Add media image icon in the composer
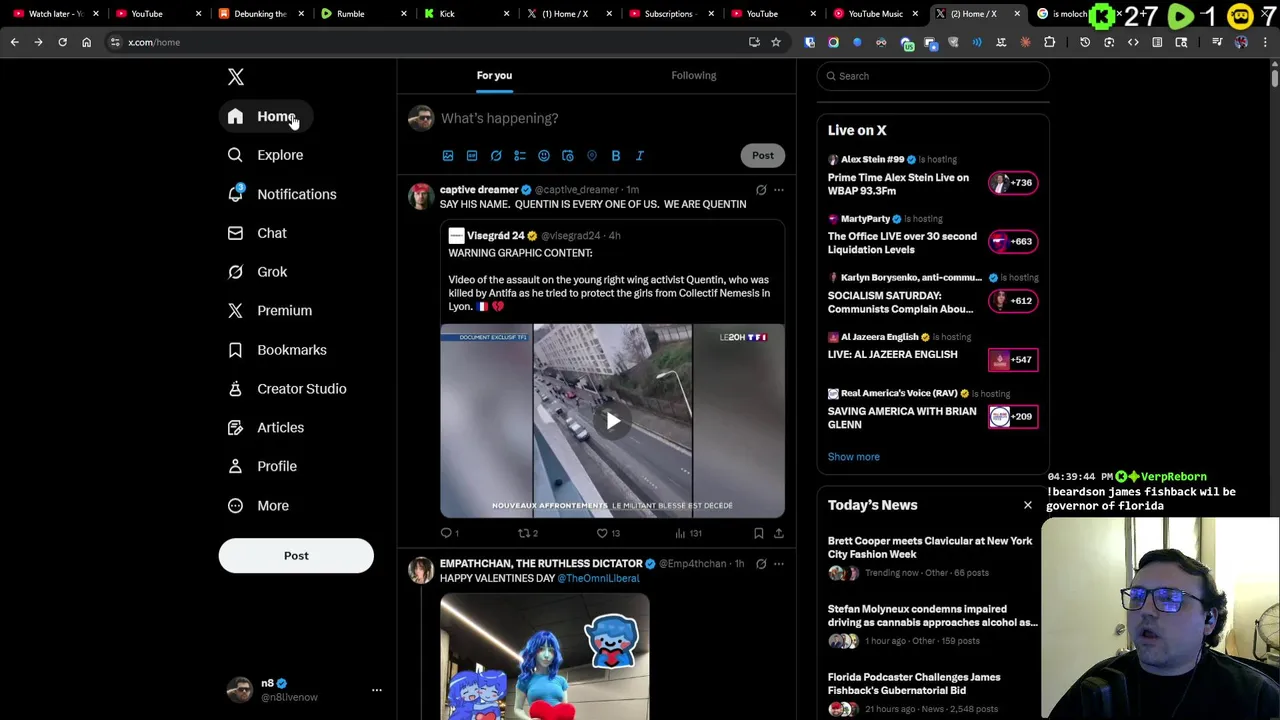The image size is (1280, 720). click(x=448, y=156)
